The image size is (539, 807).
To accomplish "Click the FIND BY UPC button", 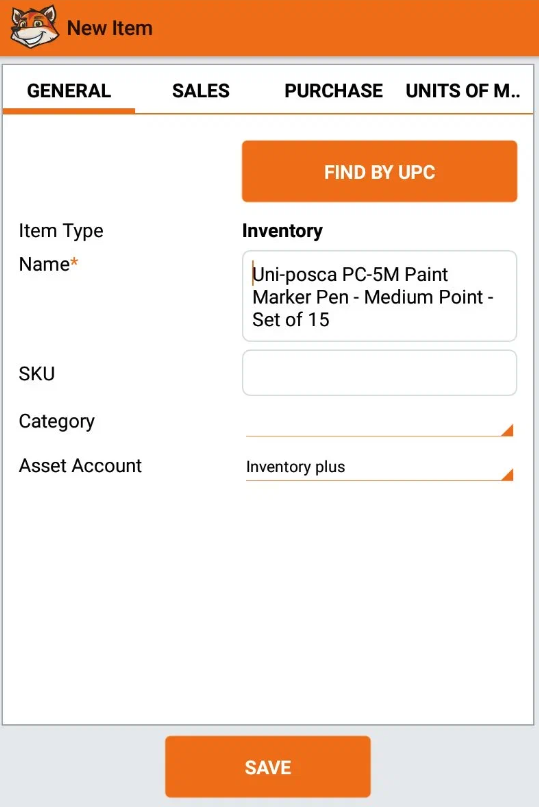I will (379, 171).
